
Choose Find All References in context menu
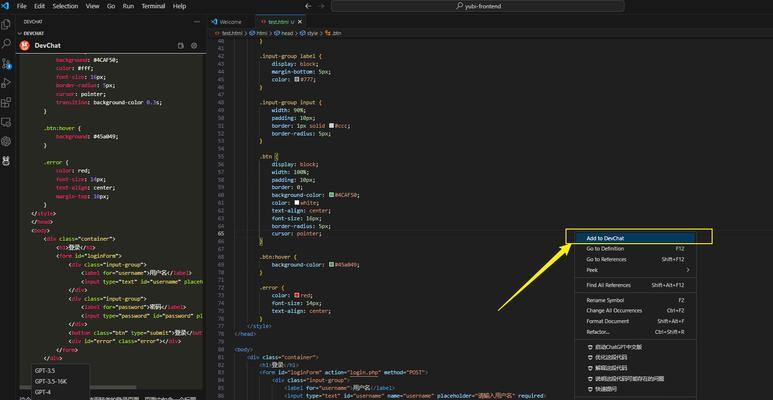(x=635, y=285)
